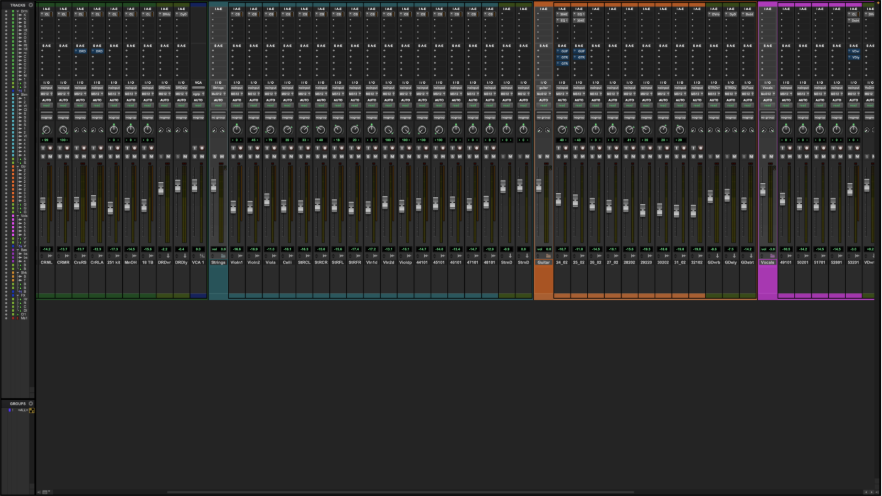Mute the DRDvr aux track

pyautogui.click(x=168, y=156)
